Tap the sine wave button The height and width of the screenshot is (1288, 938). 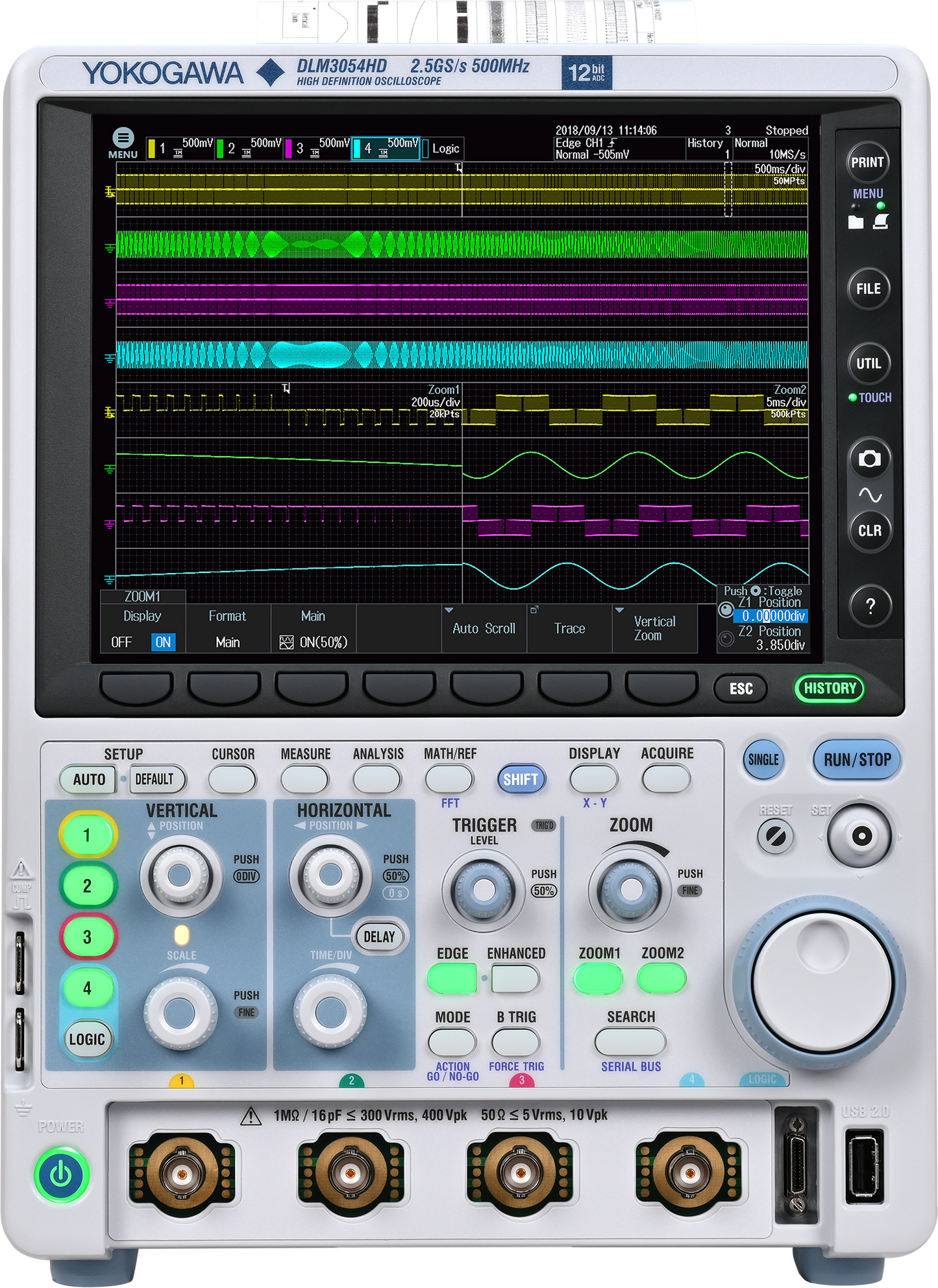pyautogui.click(x=870, y=496)
